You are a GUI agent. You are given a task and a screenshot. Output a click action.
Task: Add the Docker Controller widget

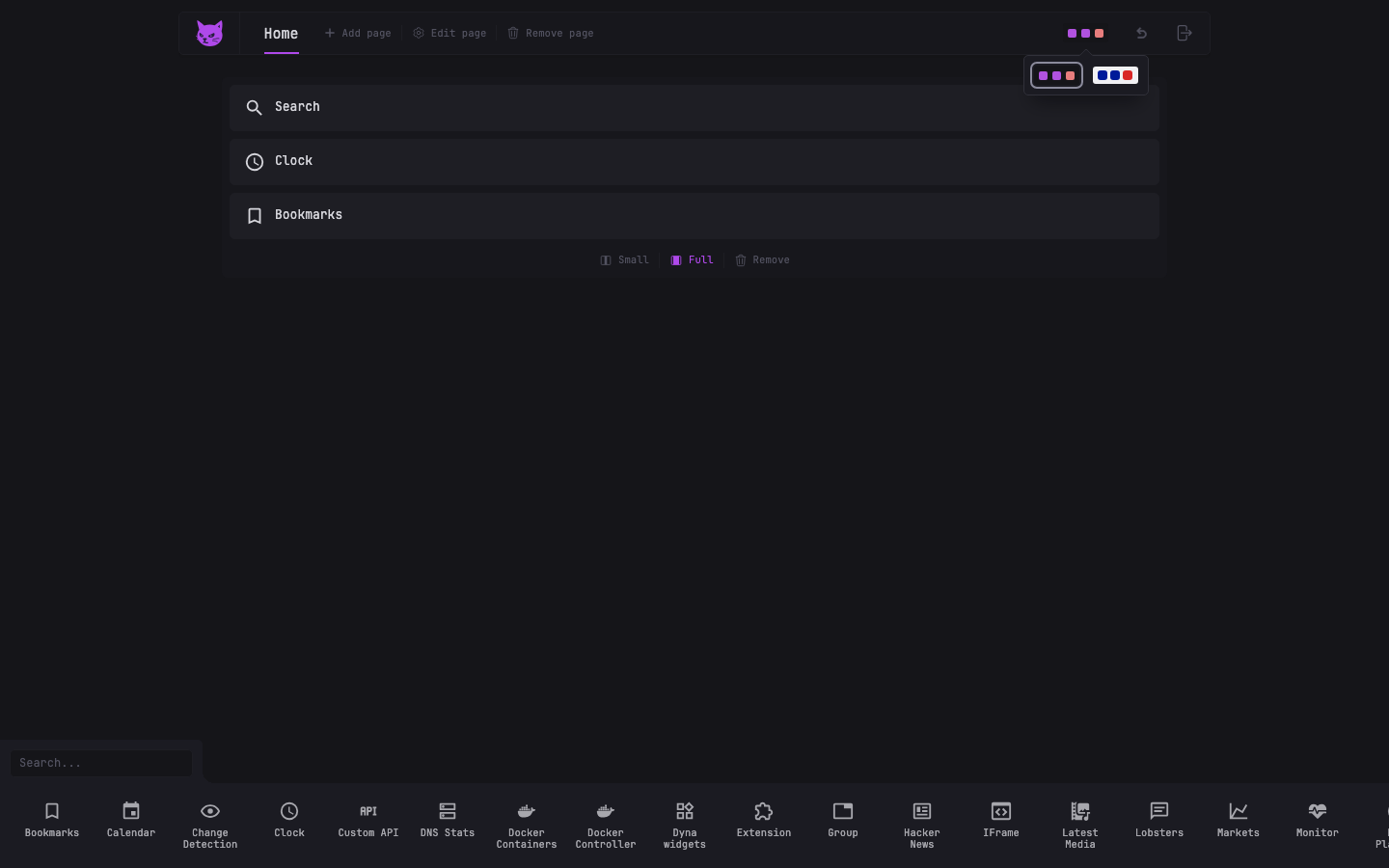coord(606,826)
